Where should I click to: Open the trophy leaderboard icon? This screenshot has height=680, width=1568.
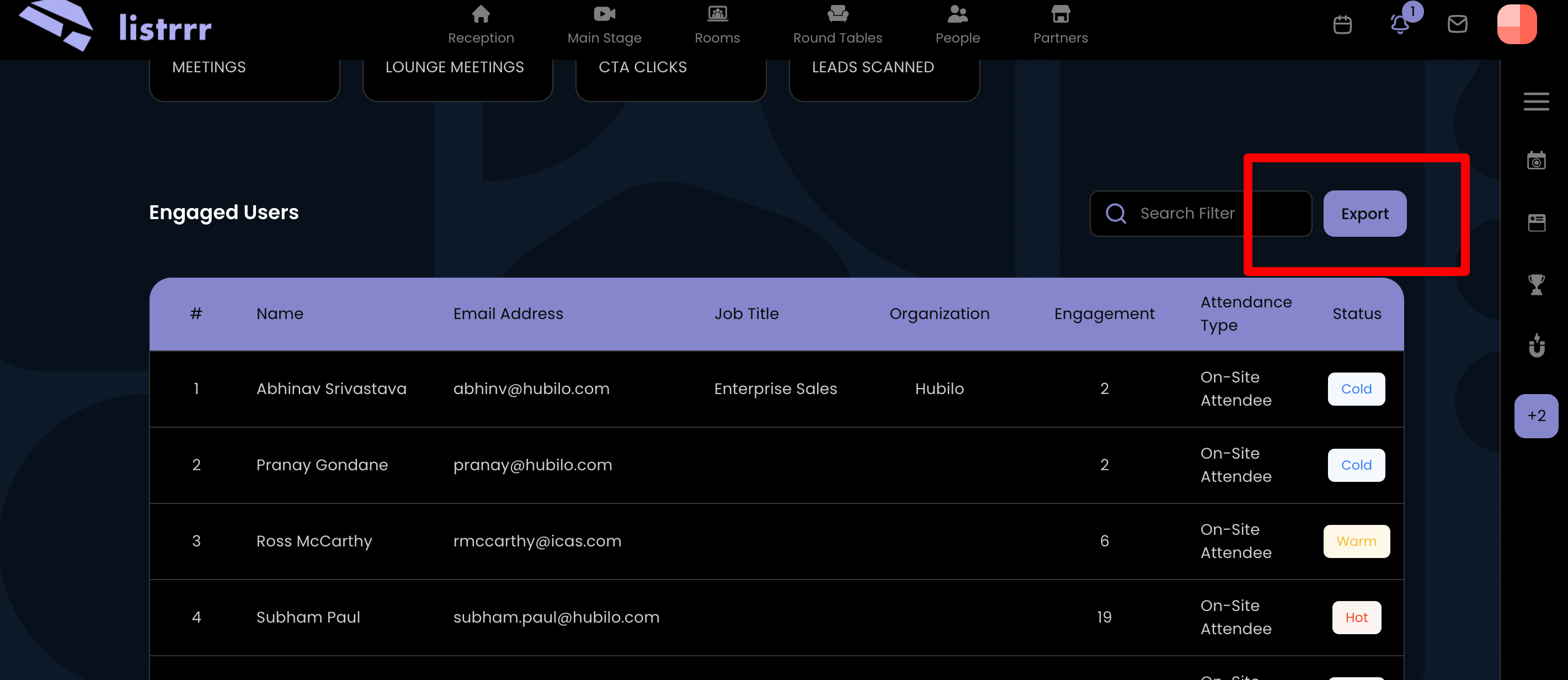(1537, 284)
